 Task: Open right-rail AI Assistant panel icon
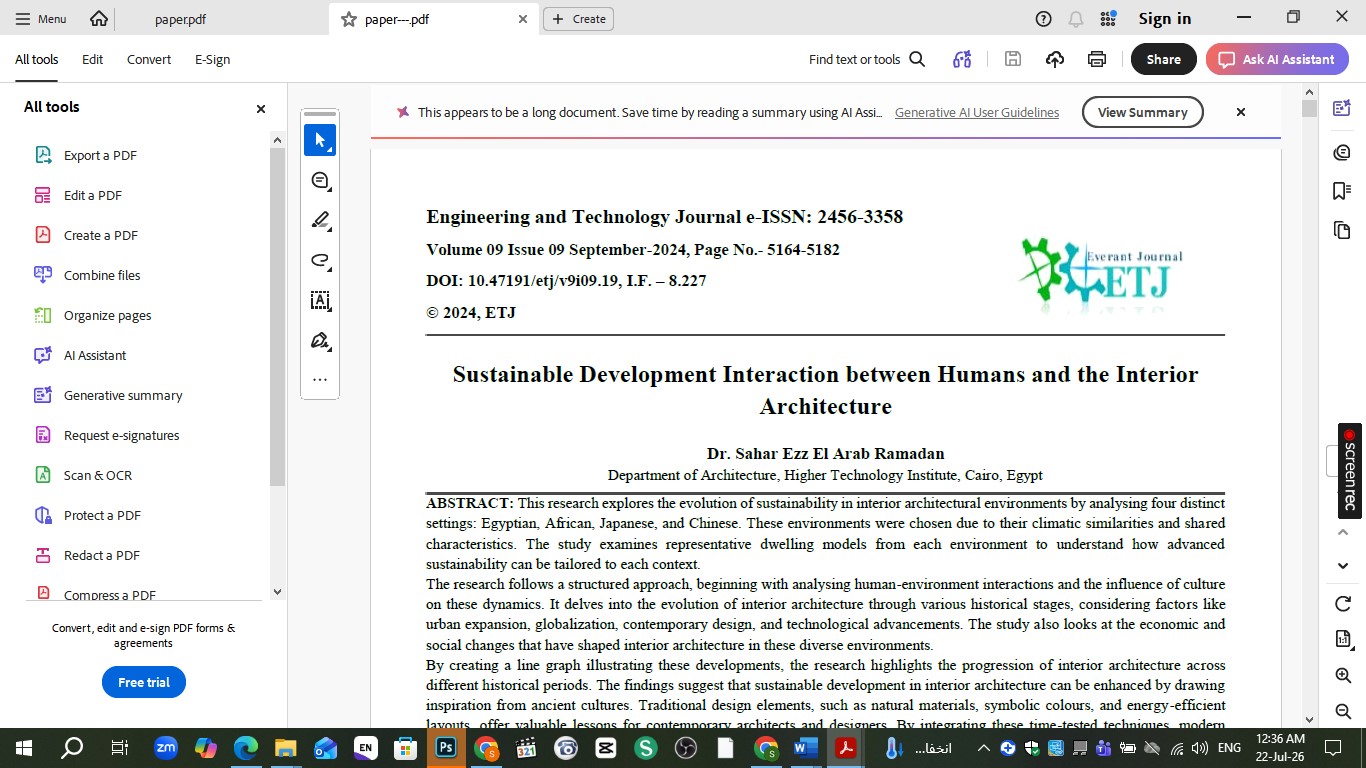point(1342,108)
